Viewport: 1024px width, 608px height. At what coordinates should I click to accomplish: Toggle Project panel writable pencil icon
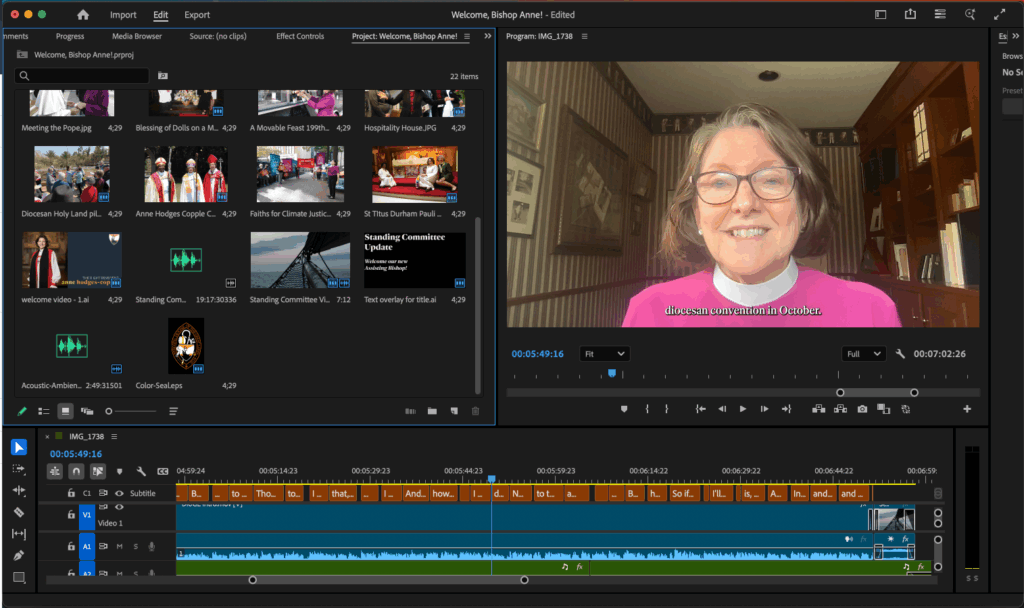point(22,411)
